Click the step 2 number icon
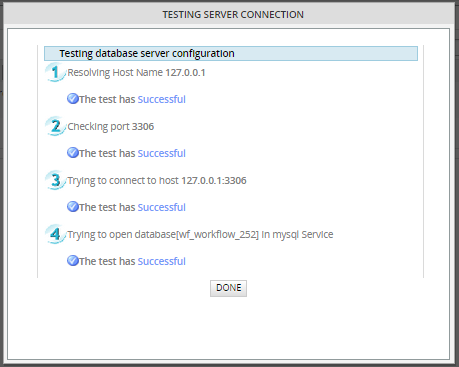Viewport: 459px width, 367px height. [55, 126]
